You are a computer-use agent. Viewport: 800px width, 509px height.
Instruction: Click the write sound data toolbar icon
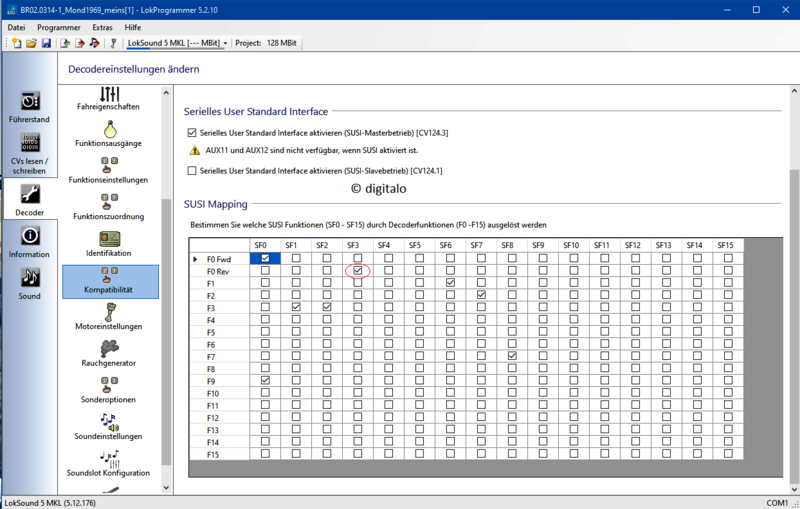tap(94, 43)
